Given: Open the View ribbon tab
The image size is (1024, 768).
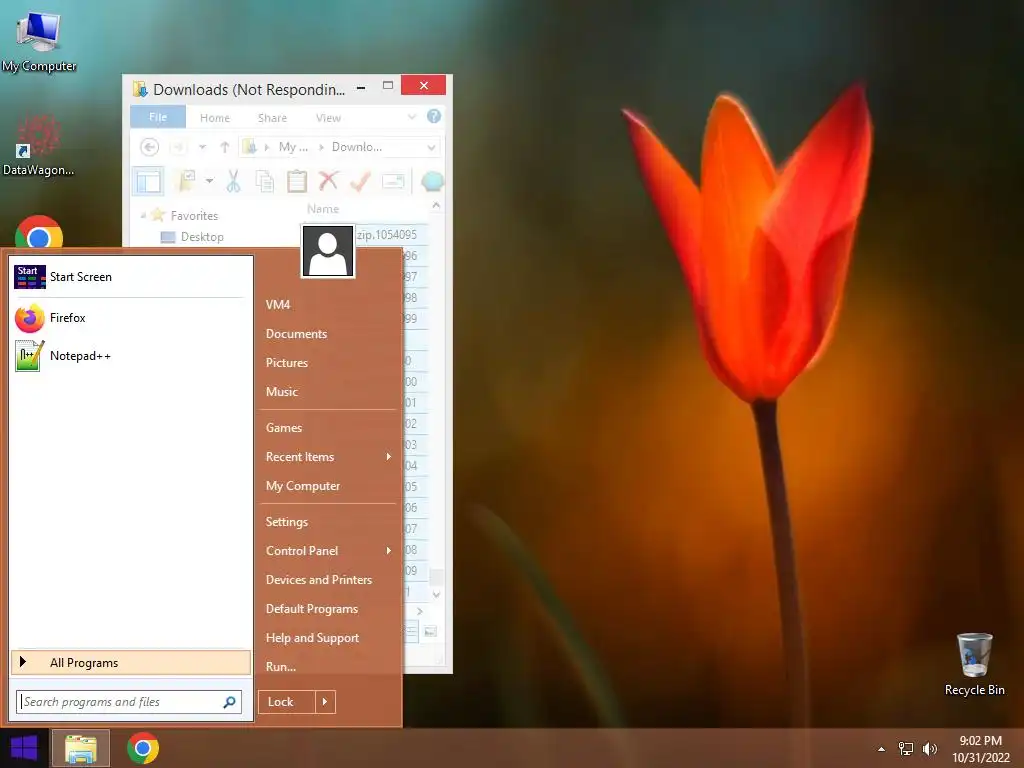Looking at the screenshot, I should pos(328,118).
